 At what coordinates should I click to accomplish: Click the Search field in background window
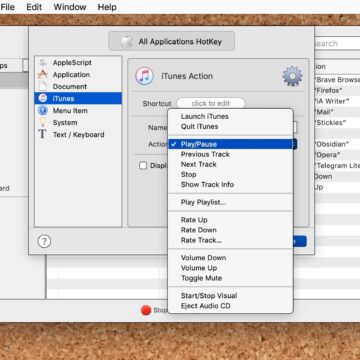(337, 44)
